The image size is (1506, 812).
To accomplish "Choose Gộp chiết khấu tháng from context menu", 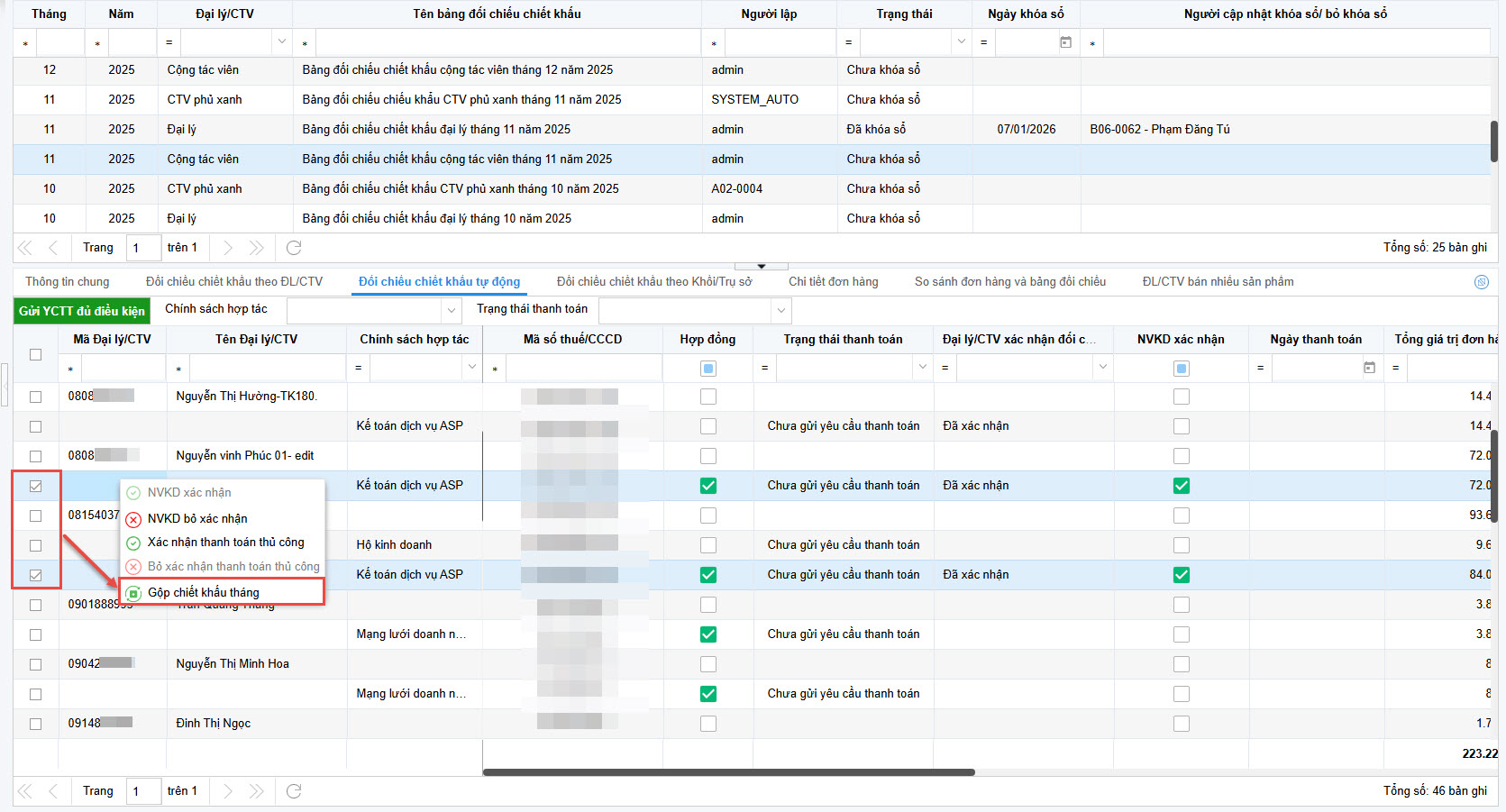I will click(x=204, y=592).
